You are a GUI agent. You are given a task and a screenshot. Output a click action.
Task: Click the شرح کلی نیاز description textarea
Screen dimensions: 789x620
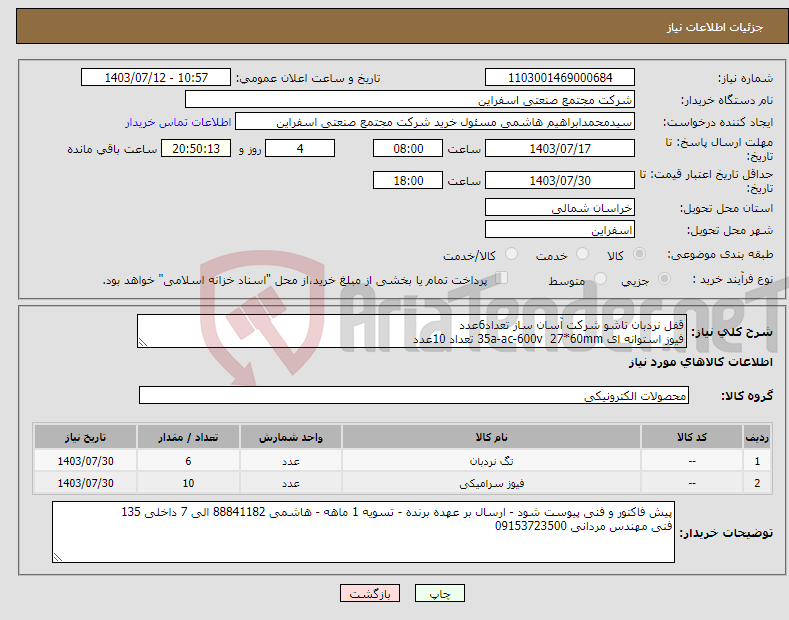tap(412, 331)
